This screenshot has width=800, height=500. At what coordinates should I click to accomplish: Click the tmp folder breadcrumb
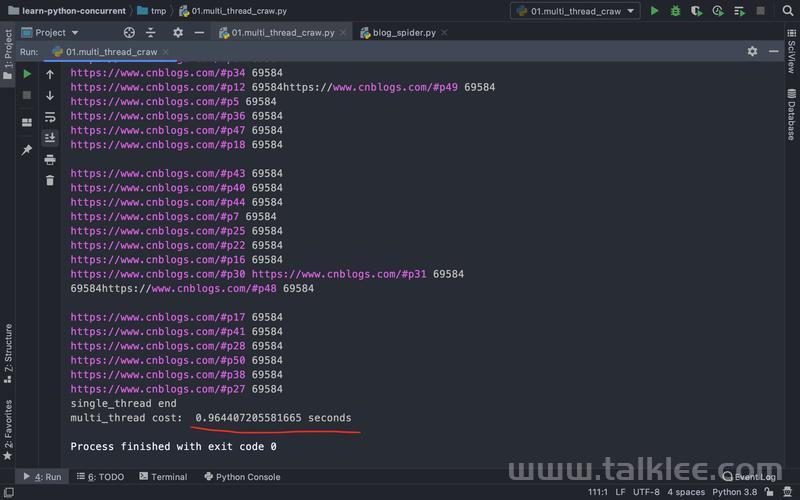coord(152,11)
